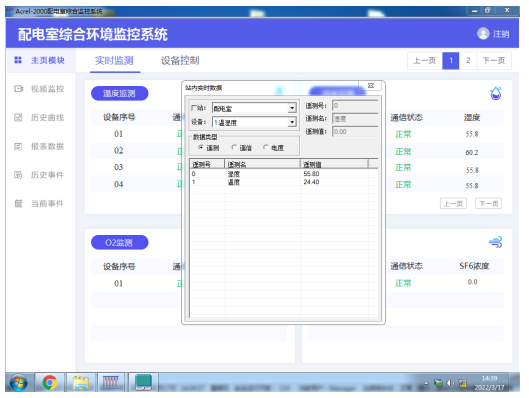
Task: Click the 报表数据 sidebar icon
Action: pyautogui.click(x=18, y=146)
